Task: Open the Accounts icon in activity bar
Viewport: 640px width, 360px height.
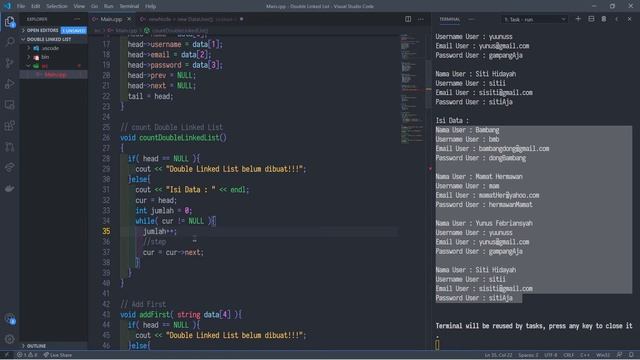Action: pyautogui.click(x=10, y=319)
